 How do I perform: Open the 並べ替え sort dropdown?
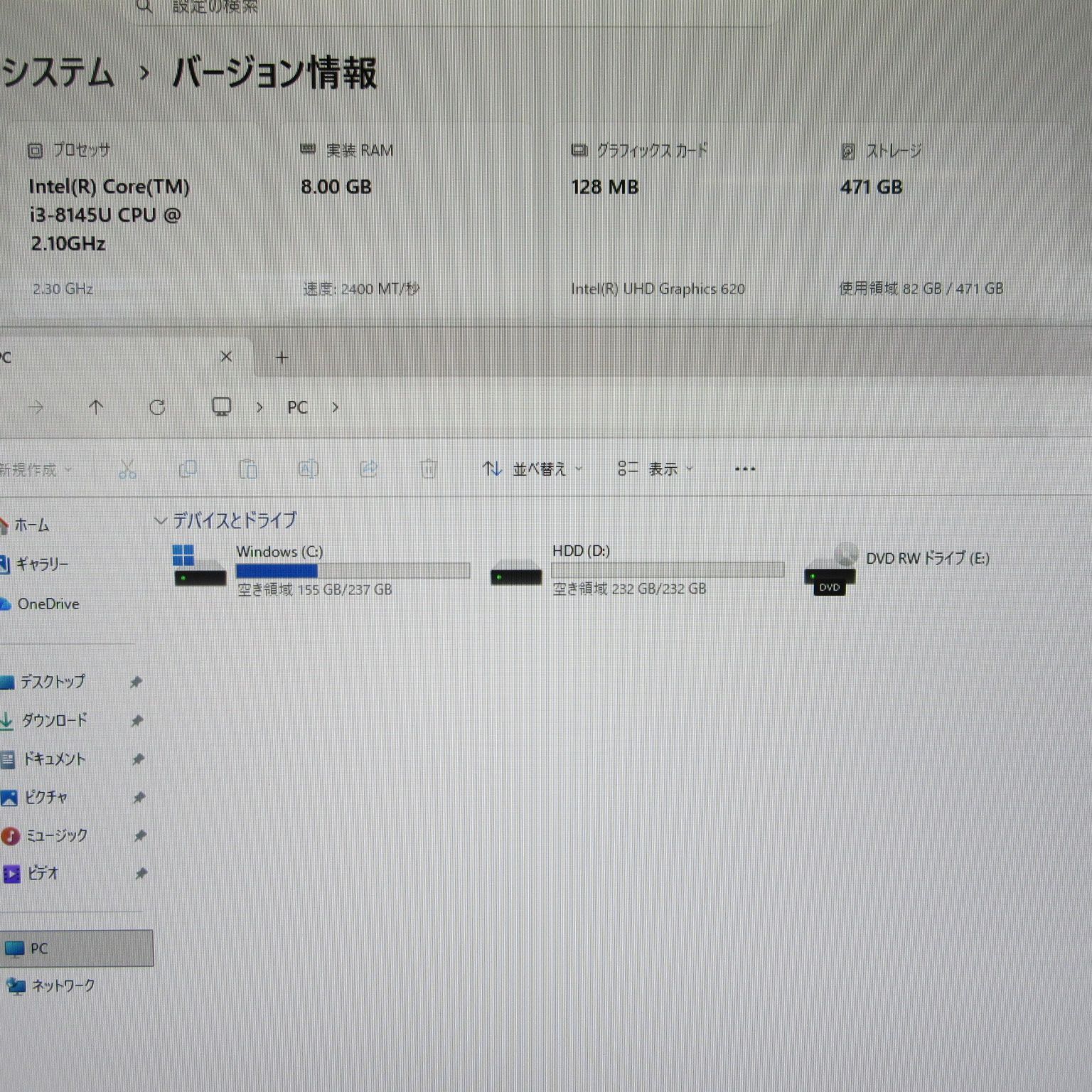[532, 469]
